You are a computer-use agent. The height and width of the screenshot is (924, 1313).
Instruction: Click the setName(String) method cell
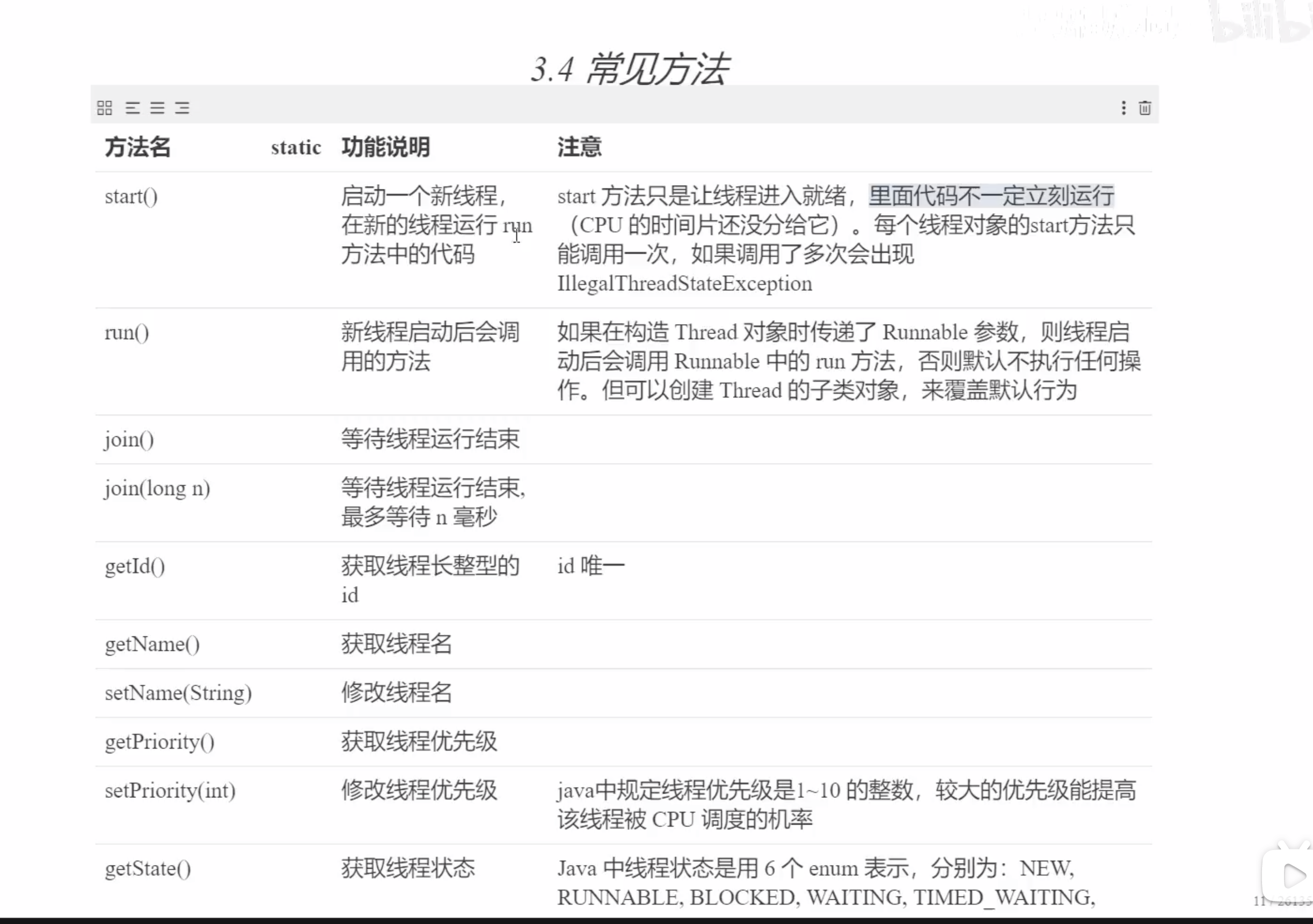[178, 693]
